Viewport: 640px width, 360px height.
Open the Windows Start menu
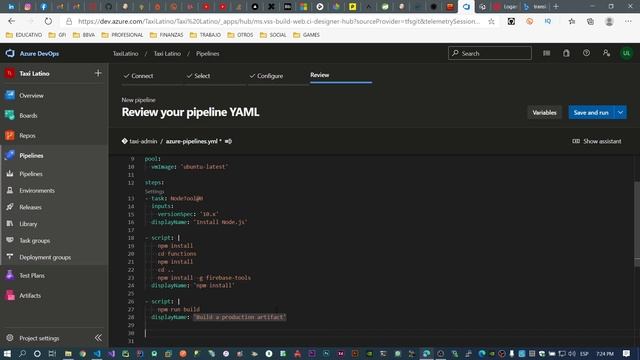point(7,353)
